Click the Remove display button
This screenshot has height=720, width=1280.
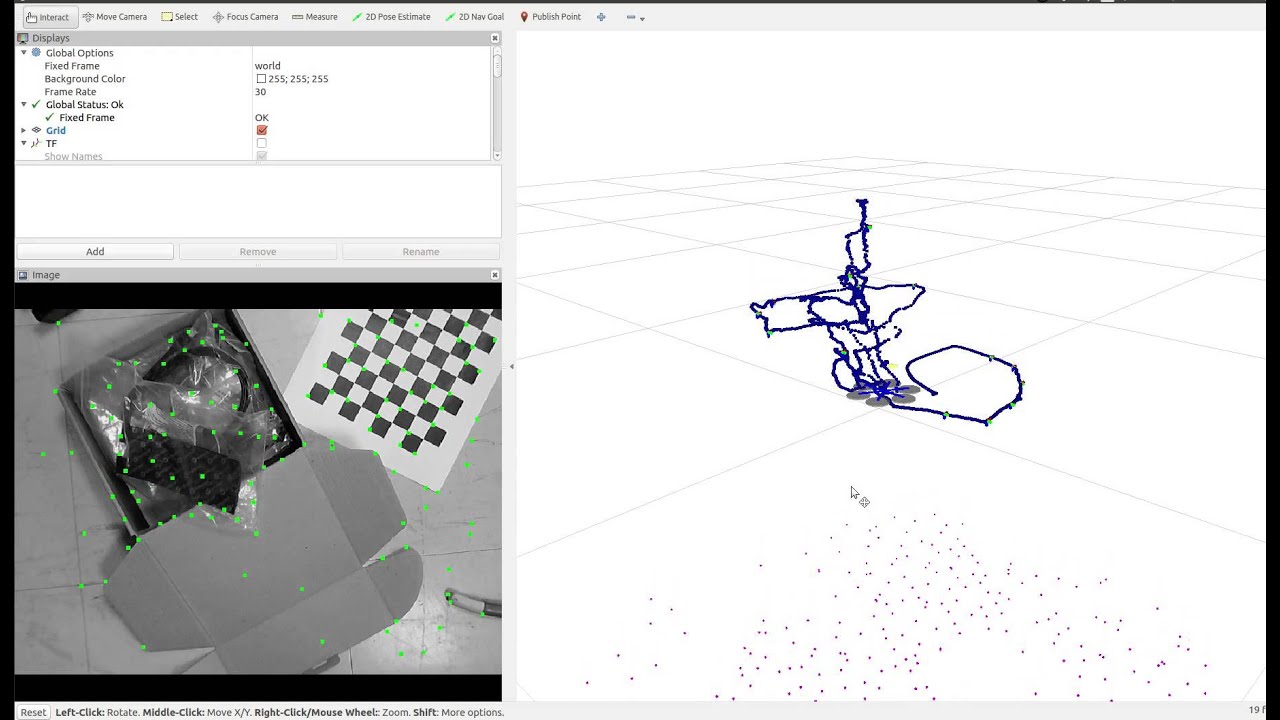[x=258, y=252]
